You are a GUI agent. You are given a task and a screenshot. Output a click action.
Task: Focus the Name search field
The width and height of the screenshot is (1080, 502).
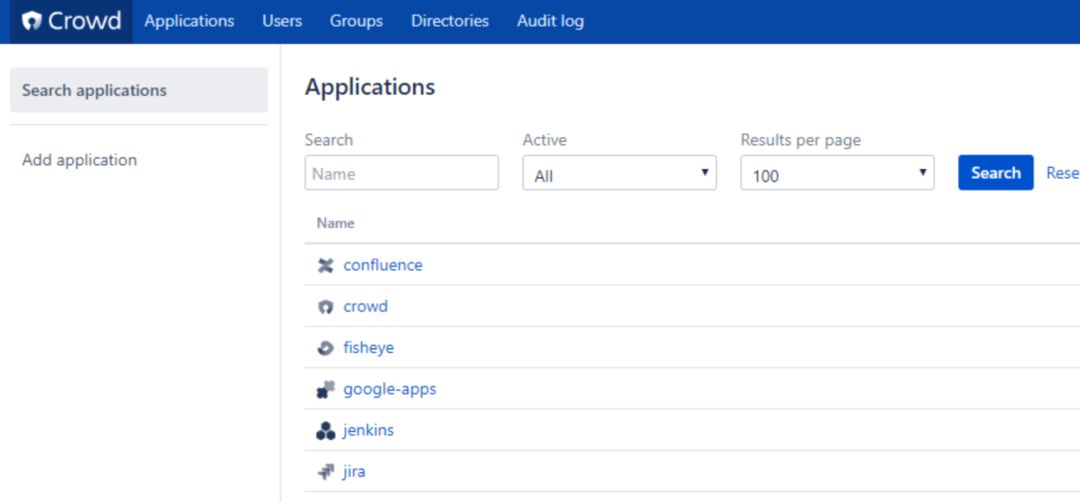coord(402,173)
